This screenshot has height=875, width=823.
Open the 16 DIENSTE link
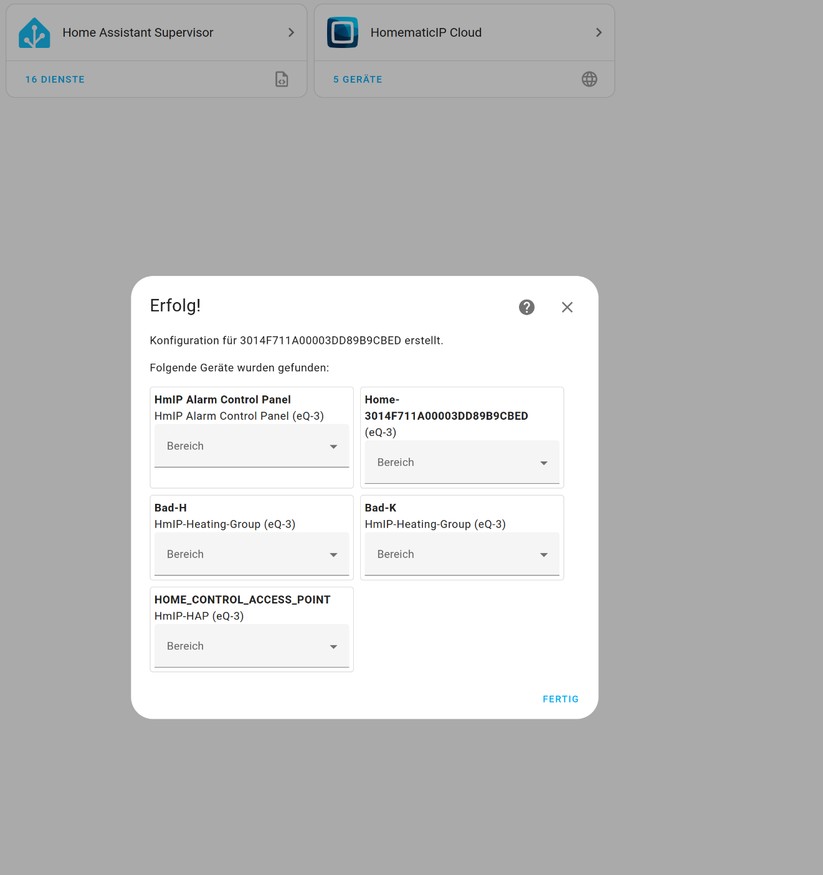54,79
